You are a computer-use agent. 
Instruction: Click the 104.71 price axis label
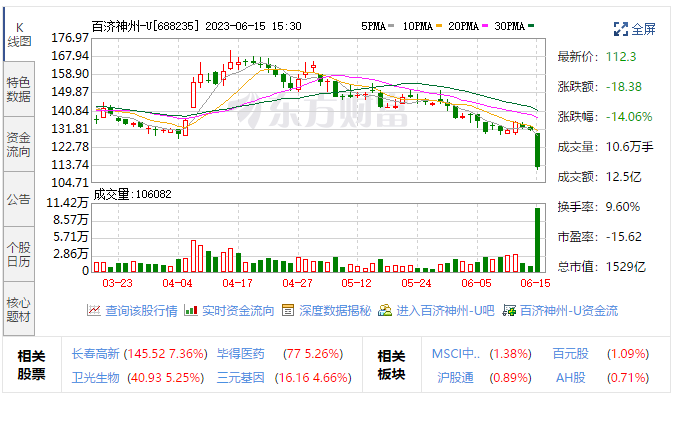click(70, 183)
